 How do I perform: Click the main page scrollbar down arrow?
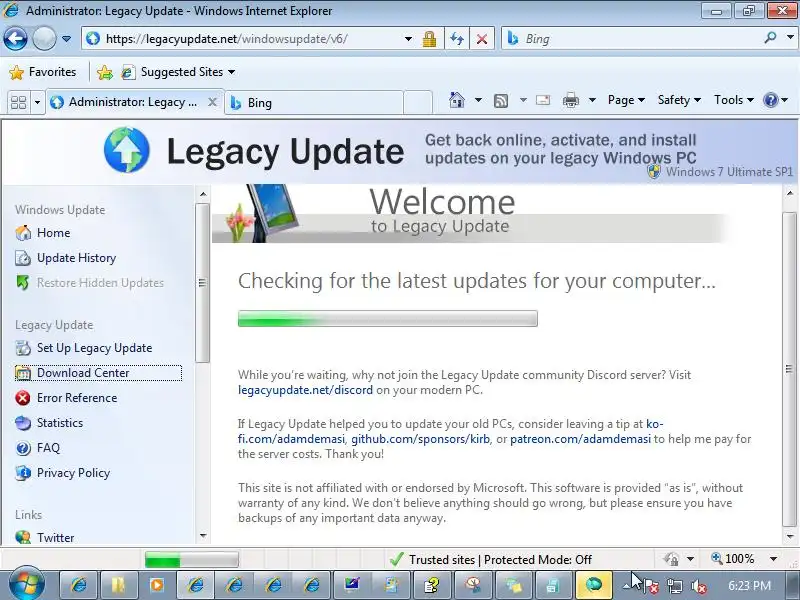click(790, 536)
